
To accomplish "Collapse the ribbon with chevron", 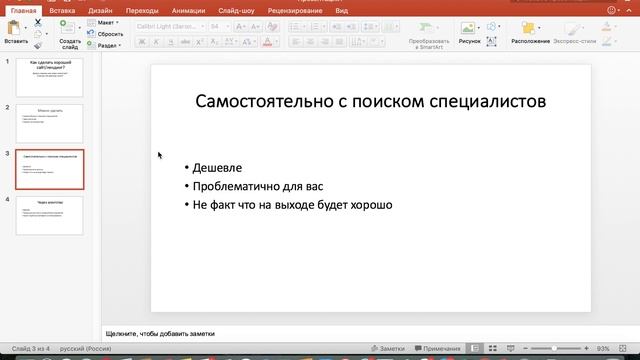I will tap(629, 11).
